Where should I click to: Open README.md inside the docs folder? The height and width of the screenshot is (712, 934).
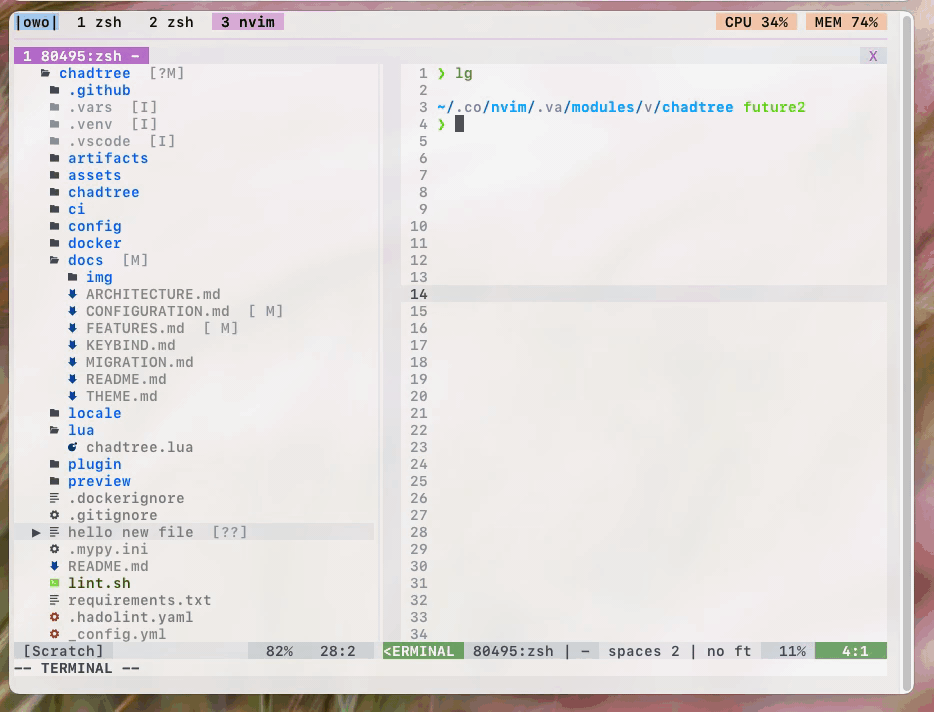[x=126, y=379]
